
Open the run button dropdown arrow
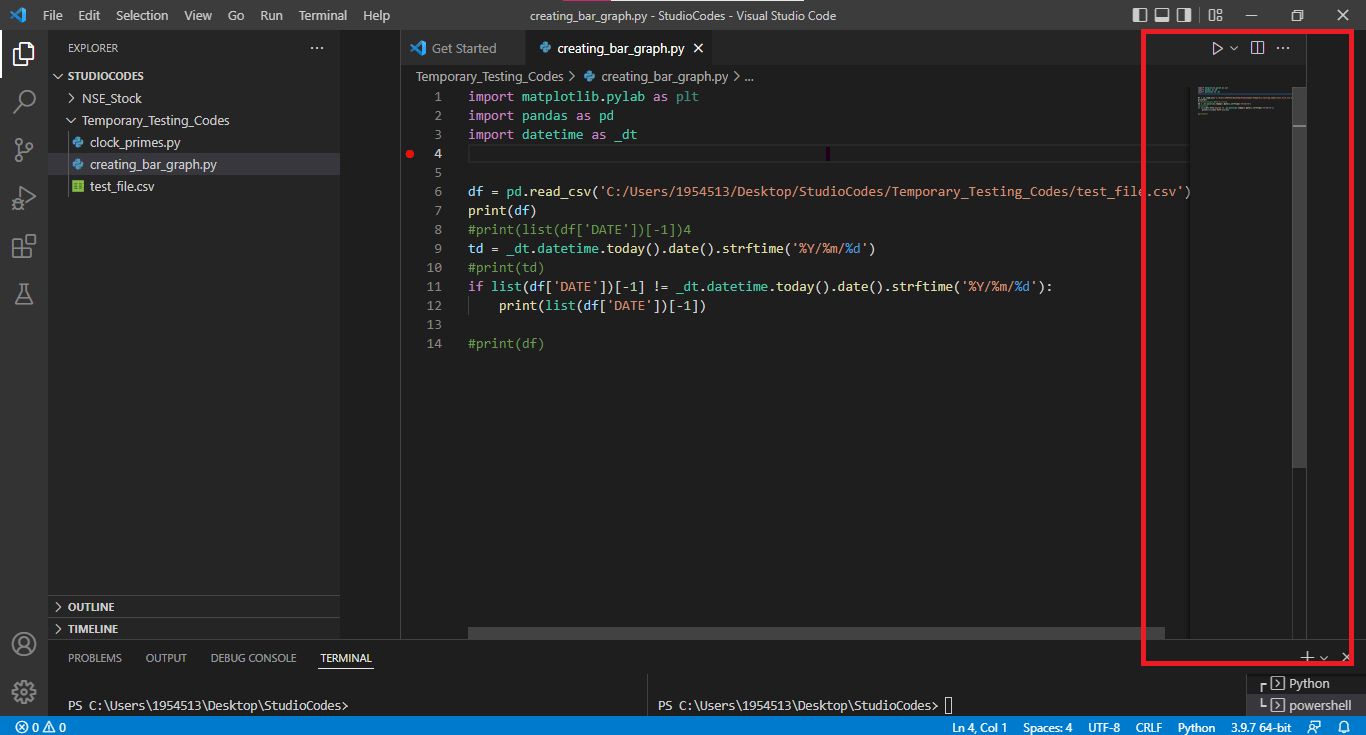[1233, 47]
